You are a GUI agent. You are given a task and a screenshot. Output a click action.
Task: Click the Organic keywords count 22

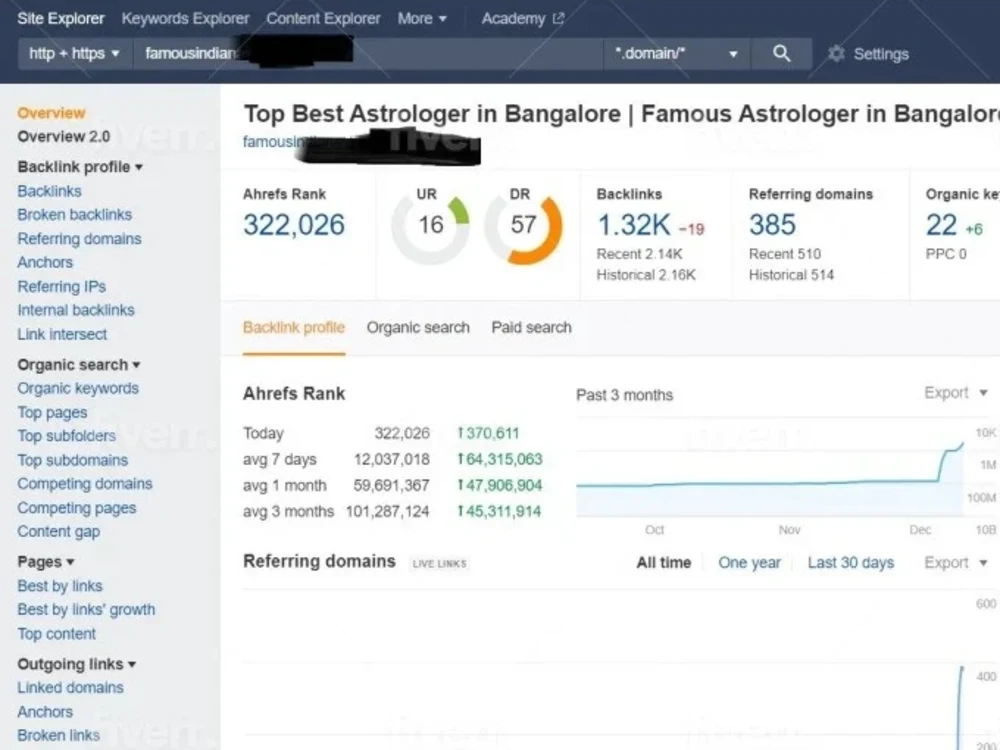(941, 225)
